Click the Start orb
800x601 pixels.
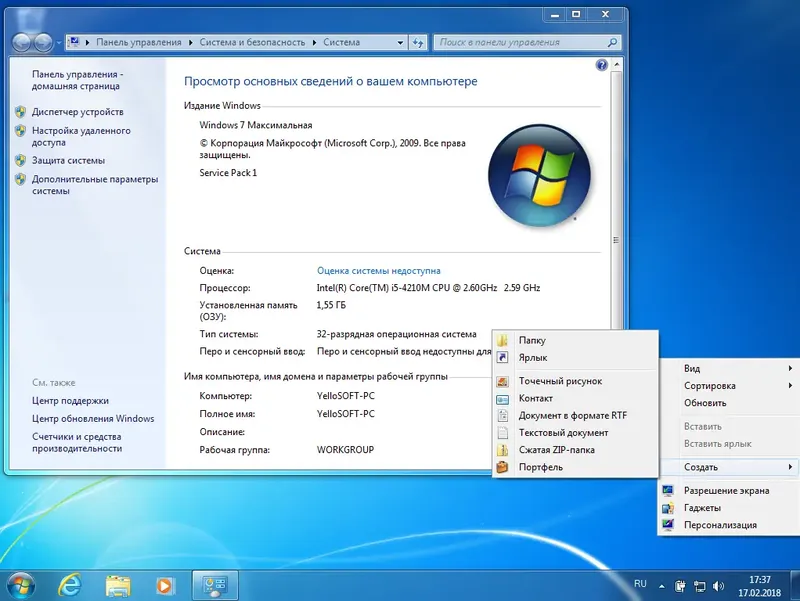pyautogui.click(x=22, y=585)
